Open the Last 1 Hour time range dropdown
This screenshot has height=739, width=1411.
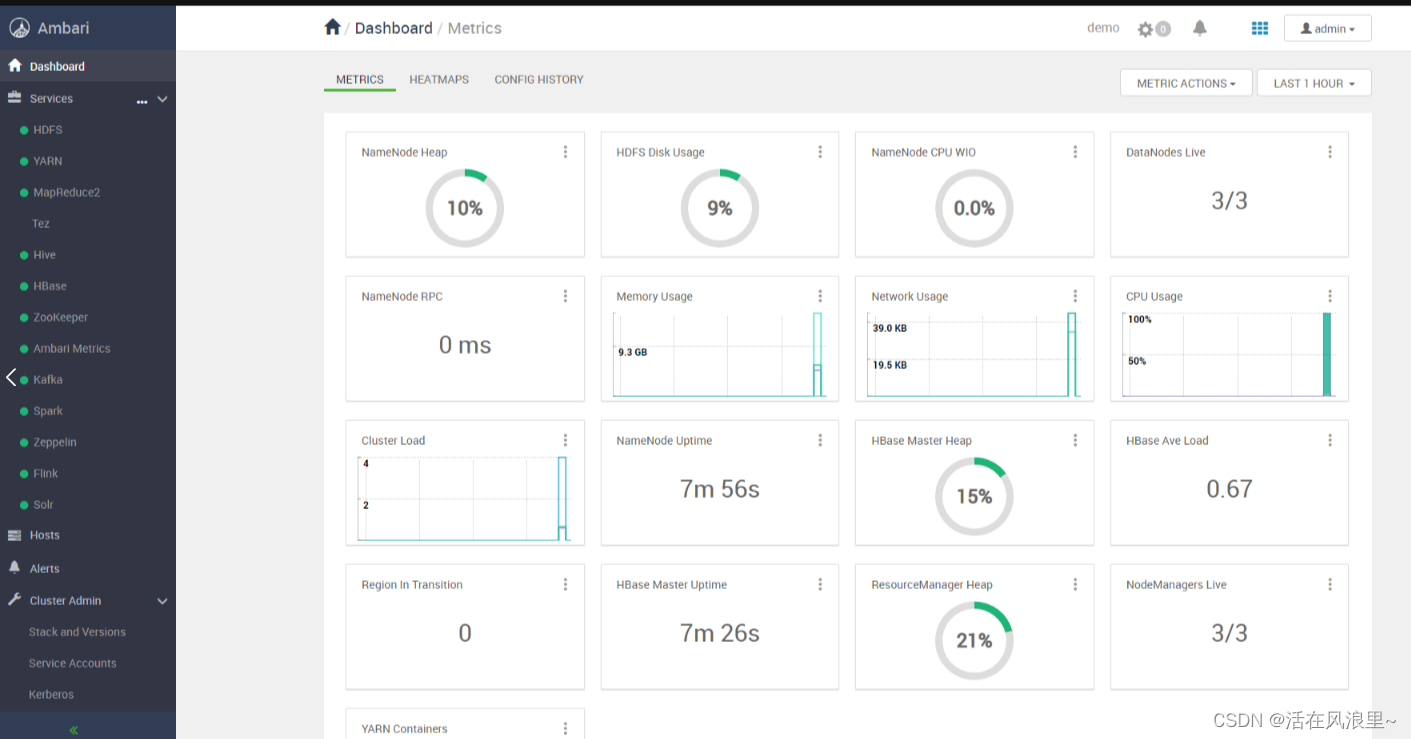1314,83
